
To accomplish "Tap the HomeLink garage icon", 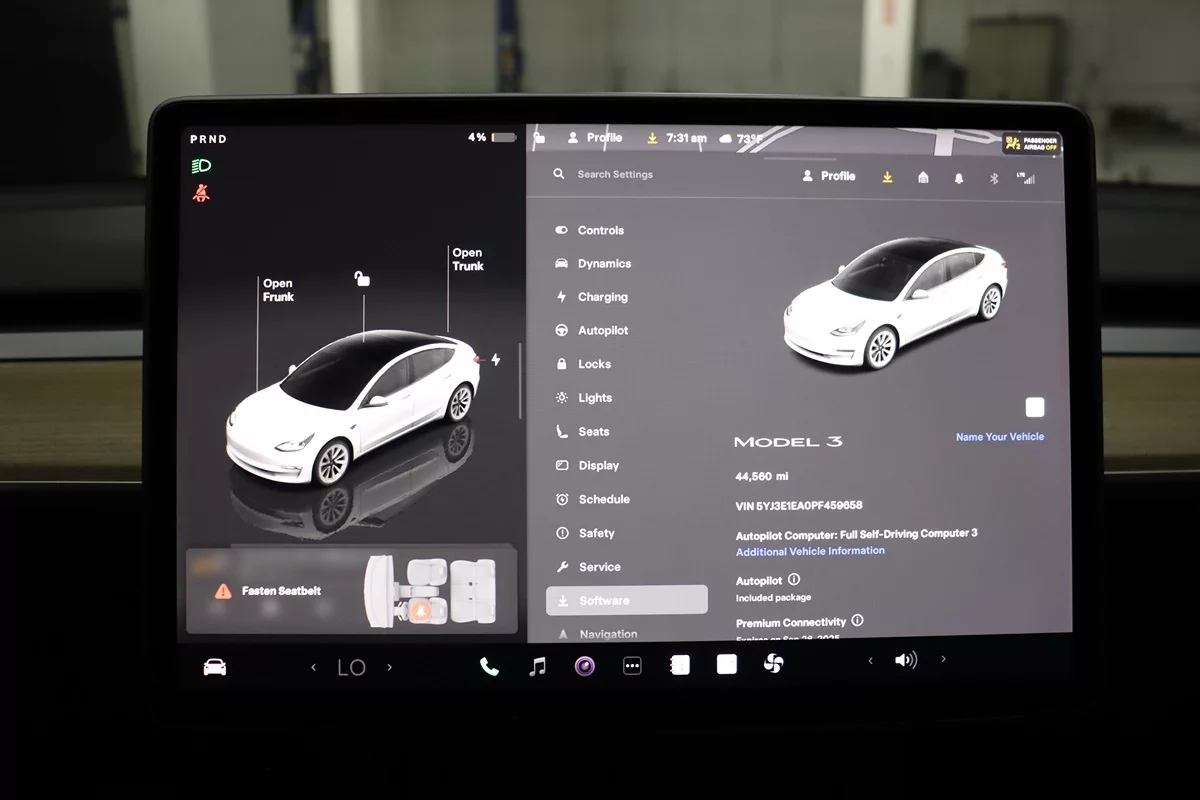I will tap(923, 178).
